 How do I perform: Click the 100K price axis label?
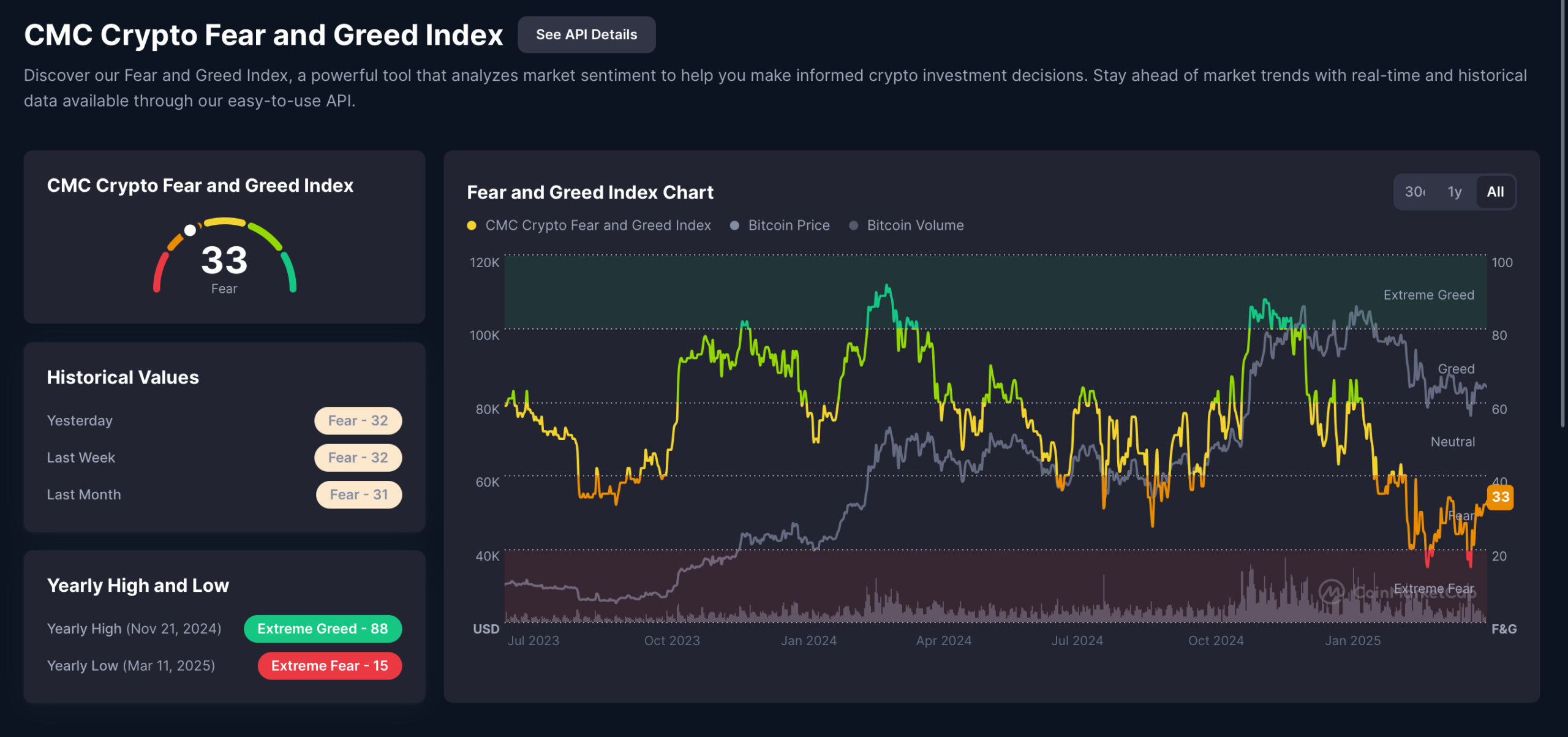(x=484, y=336)
